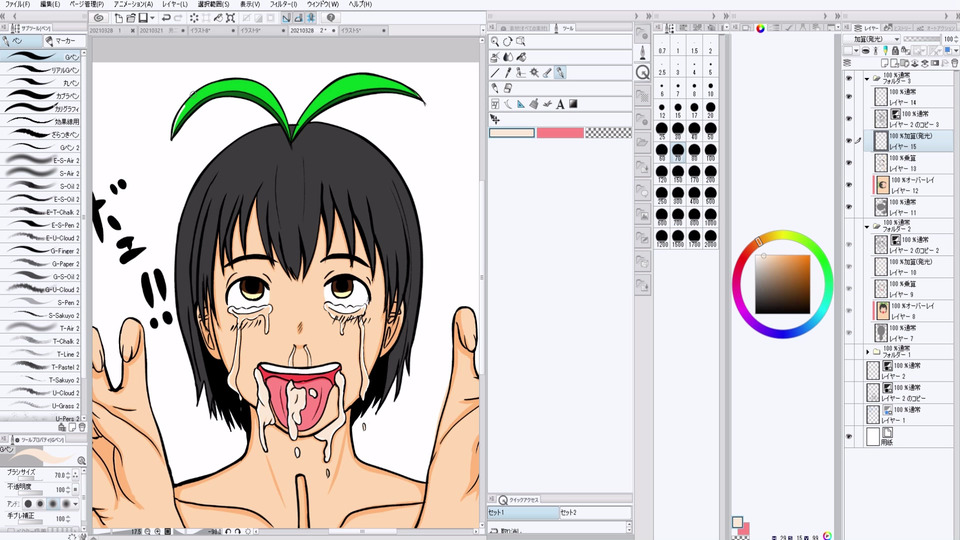Open anti-aliasing options dropdown arrow
Image resolution: width=960 pixels, height=540 pixels.
(x=76, y=504)
